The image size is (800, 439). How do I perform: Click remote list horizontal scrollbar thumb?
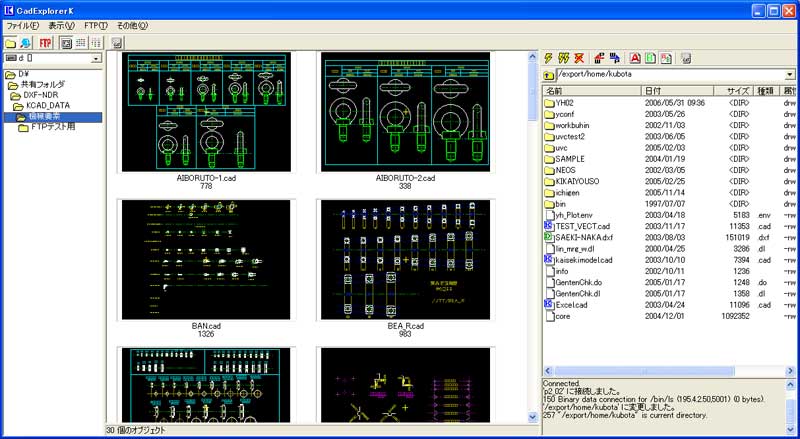(644, 371)
